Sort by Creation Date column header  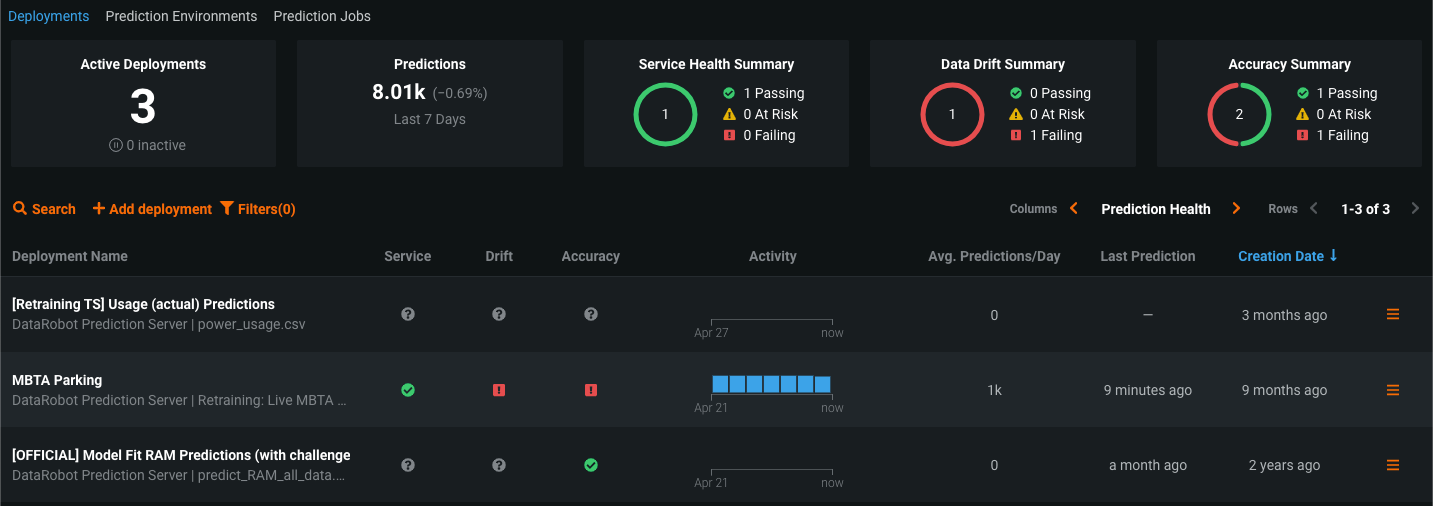coord(1281,256)
